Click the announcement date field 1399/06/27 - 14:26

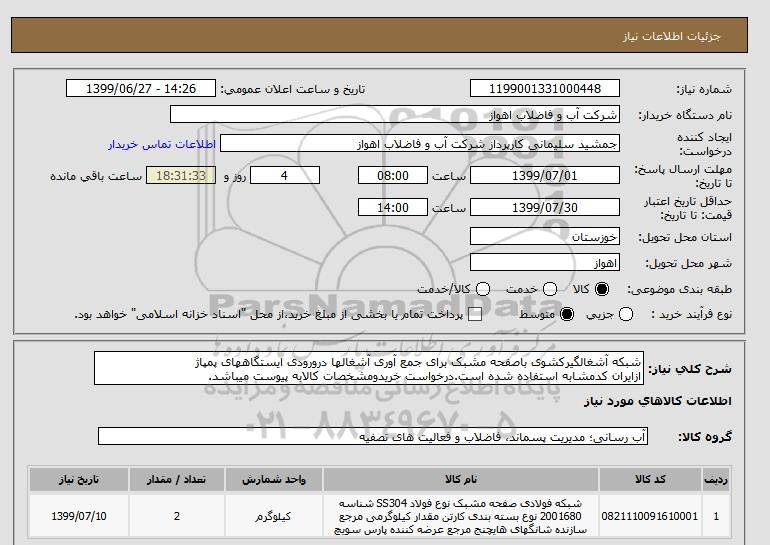pyautogui.click(x=141, y=88)
